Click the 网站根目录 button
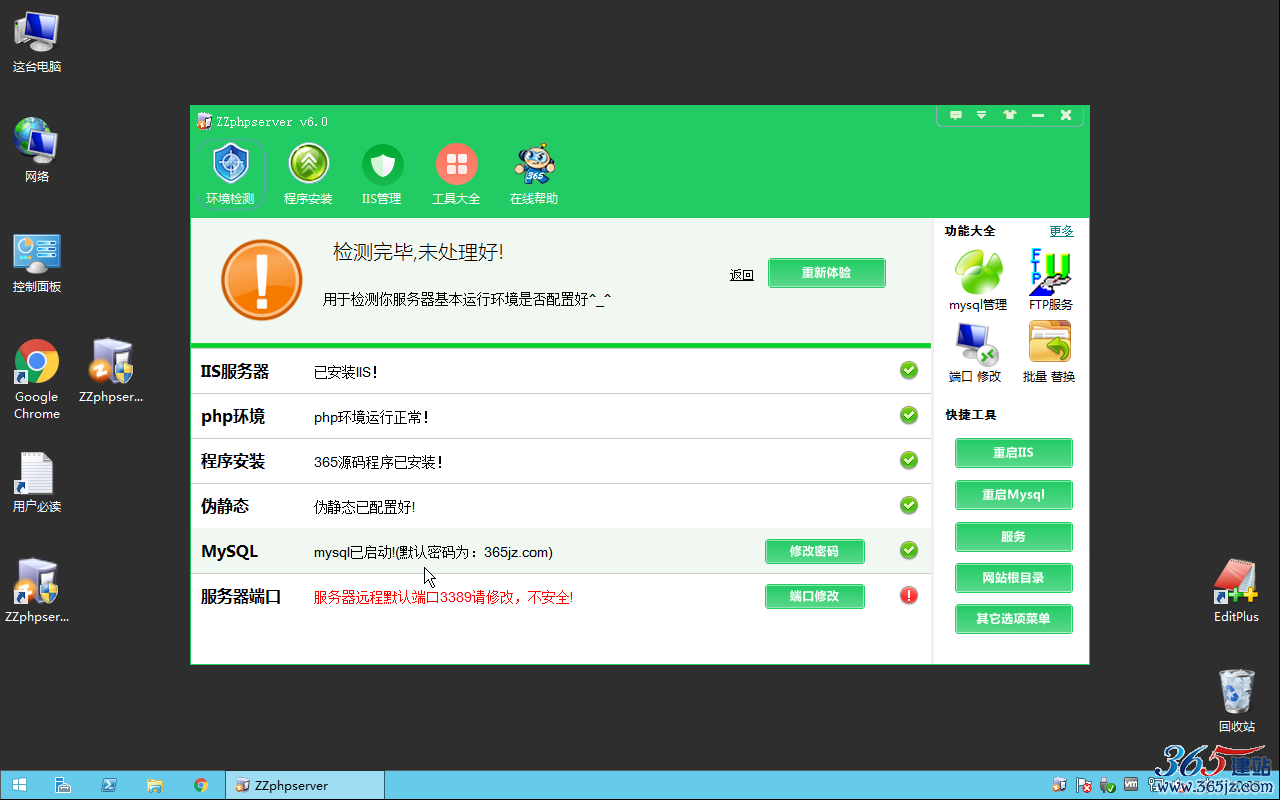Viewport: 1280px width, 800px height. 1014,578
